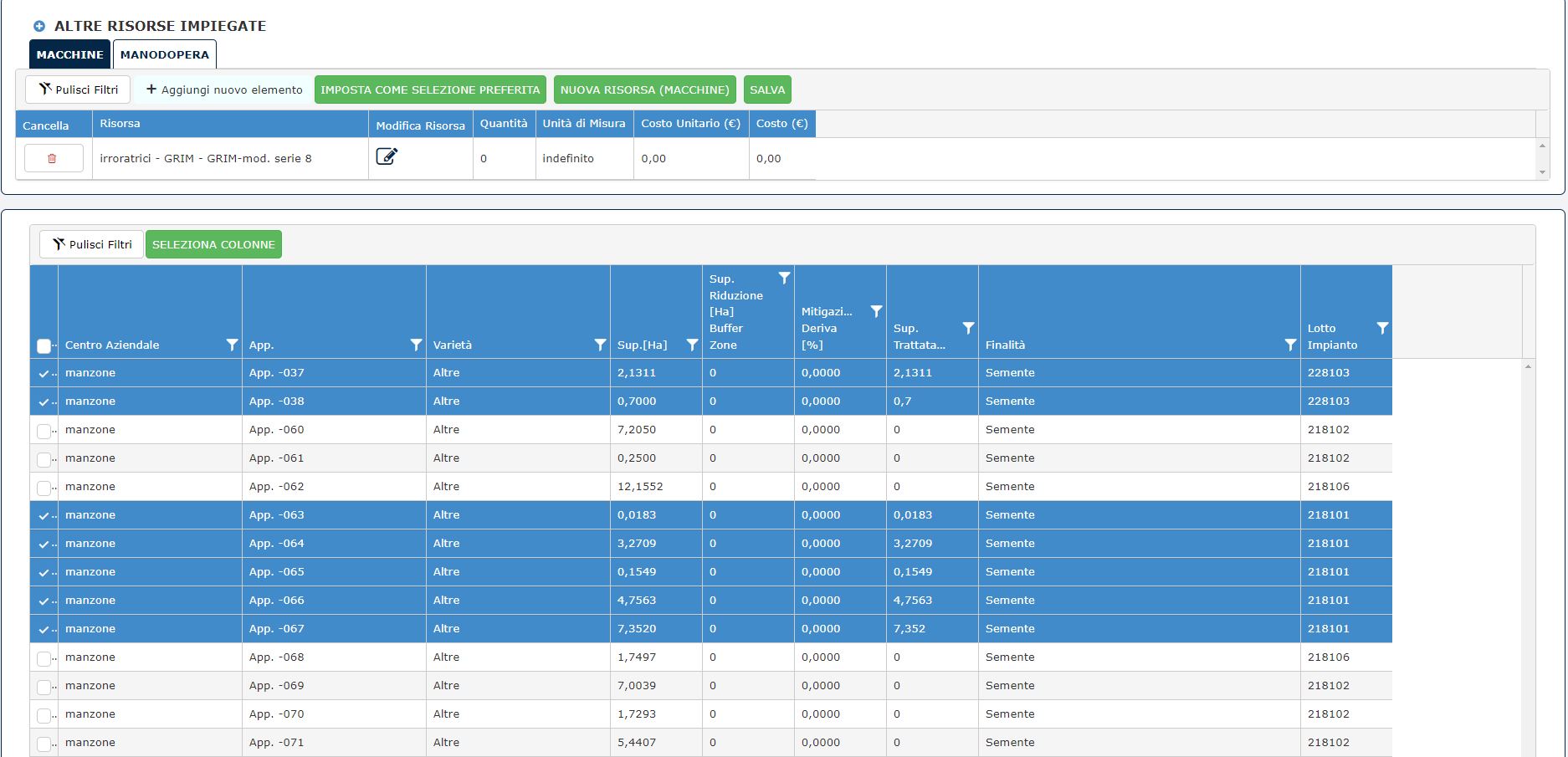Click the SALVA button
Screen dimensions: 1568x757
tap(767, 90)
